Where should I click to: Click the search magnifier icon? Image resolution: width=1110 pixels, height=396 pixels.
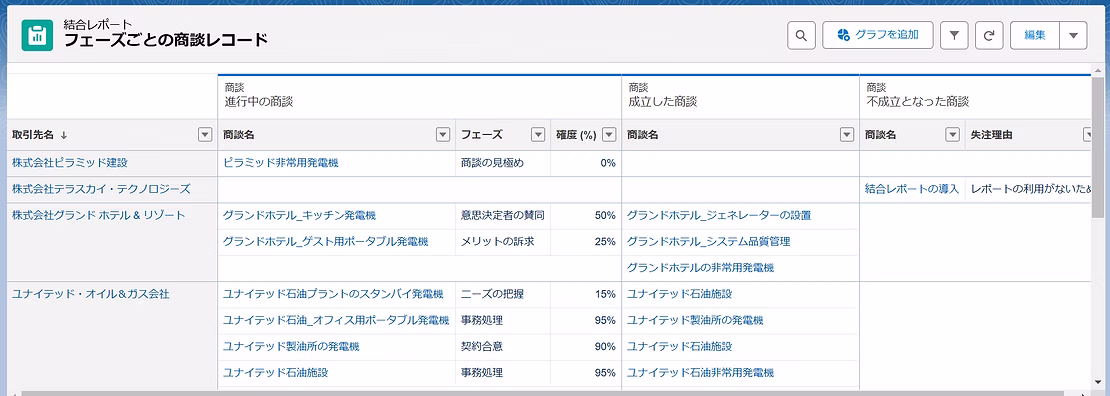coord(801,35)
